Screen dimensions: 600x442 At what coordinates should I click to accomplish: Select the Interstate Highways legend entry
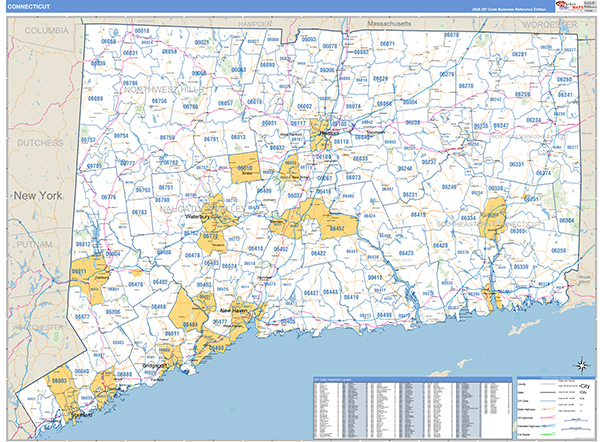pos(537,426)
